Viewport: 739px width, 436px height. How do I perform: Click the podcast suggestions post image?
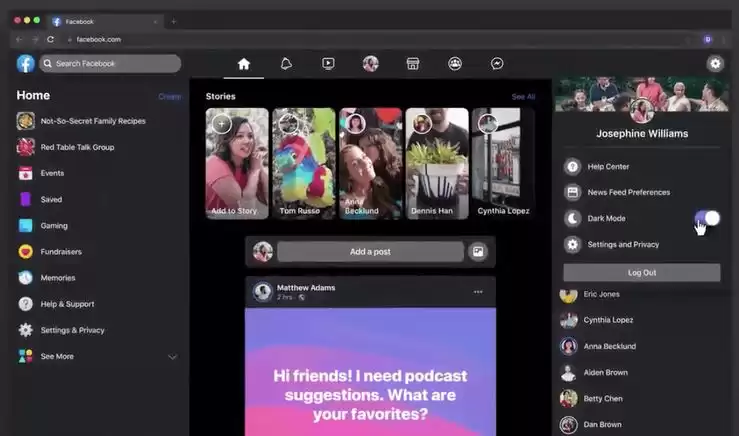[370, 372]
